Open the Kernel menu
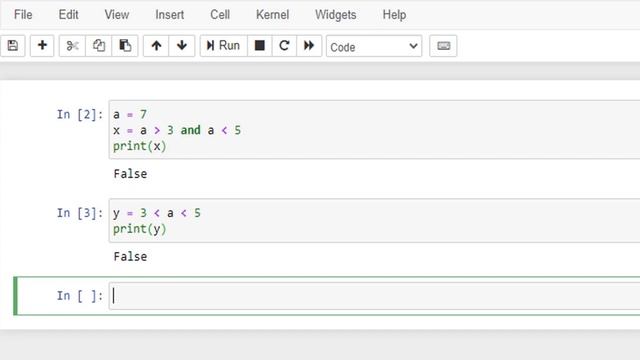The width and height of the screenshot is (640, 360). 272,15
